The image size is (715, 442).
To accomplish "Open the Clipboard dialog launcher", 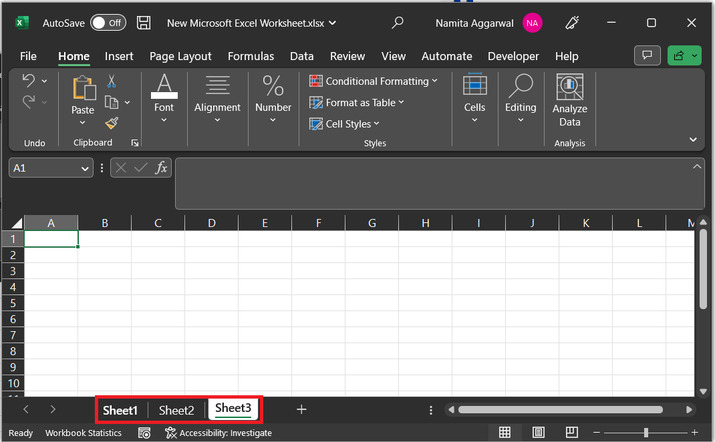I will pyautogui.click(x=135, y=143).
